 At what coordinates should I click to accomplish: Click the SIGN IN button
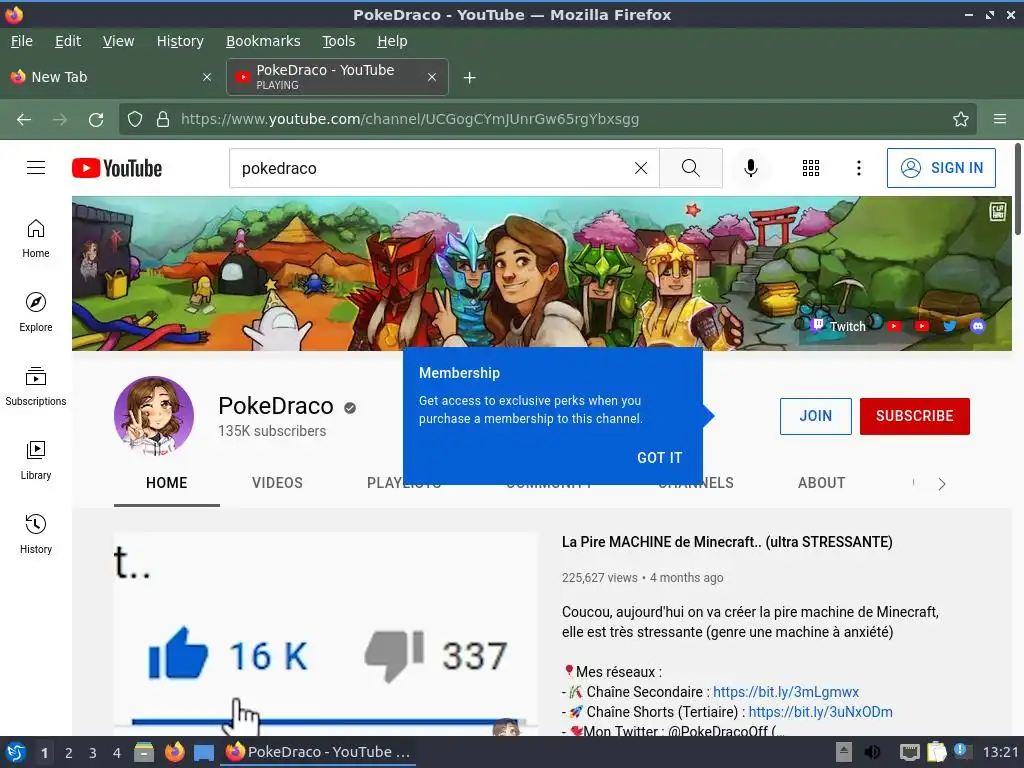(x=941, y=168)
